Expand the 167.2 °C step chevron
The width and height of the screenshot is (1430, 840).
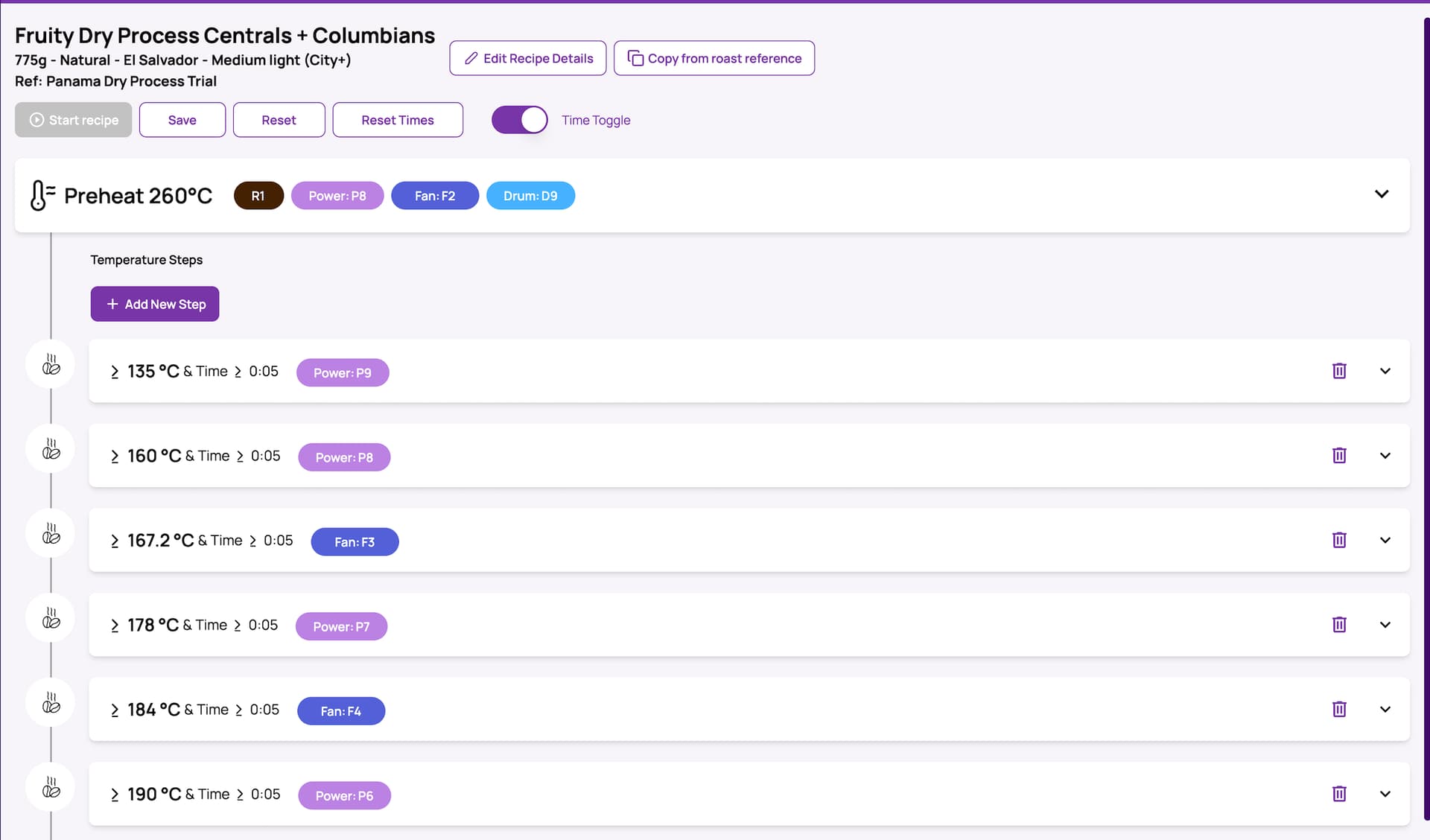(1385, 540)
